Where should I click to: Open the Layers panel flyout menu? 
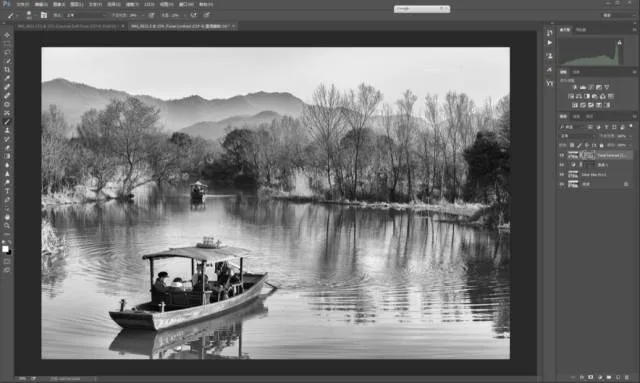pos(635,116)
